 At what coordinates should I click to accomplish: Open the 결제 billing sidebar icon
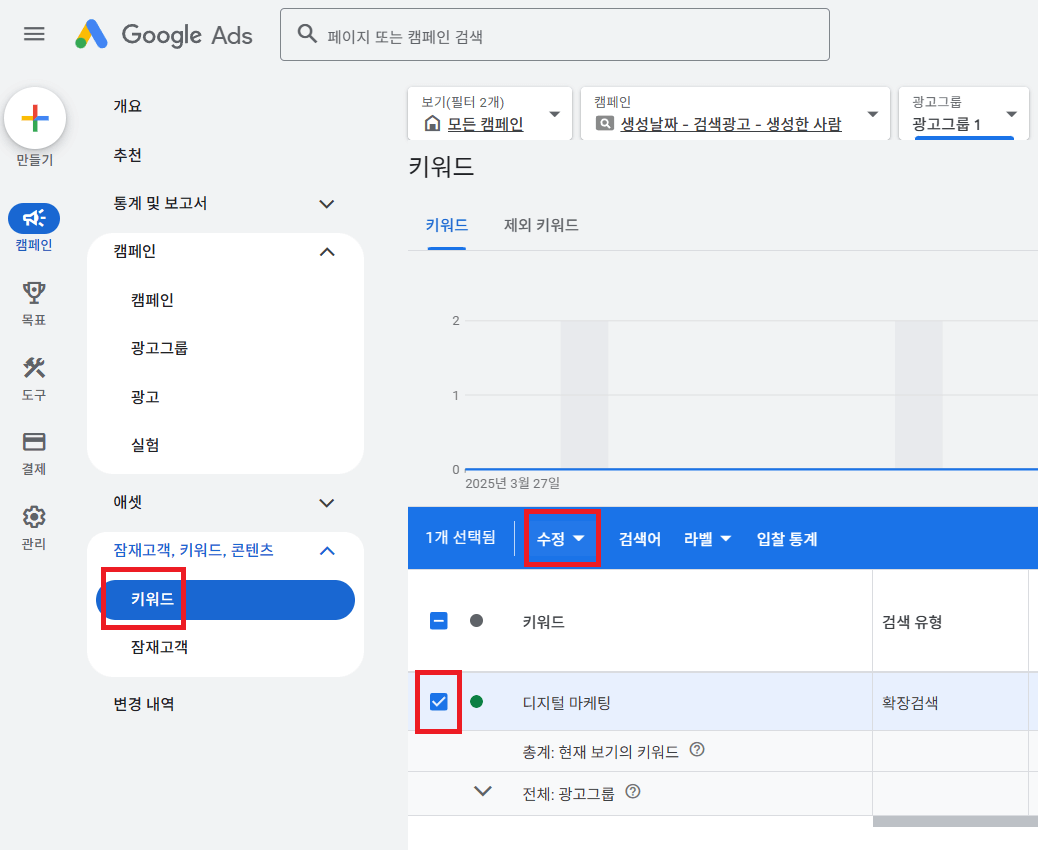point(33,443)
